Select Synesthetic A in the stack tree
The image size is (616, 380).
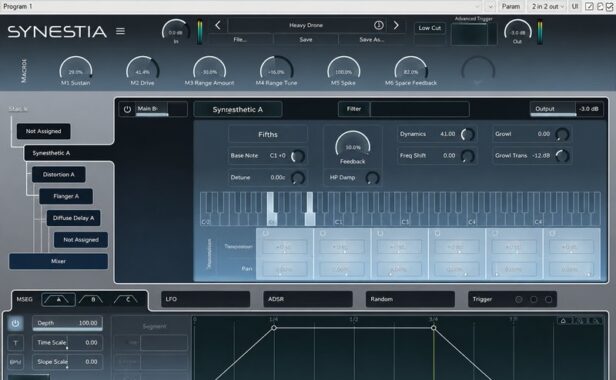tap(51, 153)
